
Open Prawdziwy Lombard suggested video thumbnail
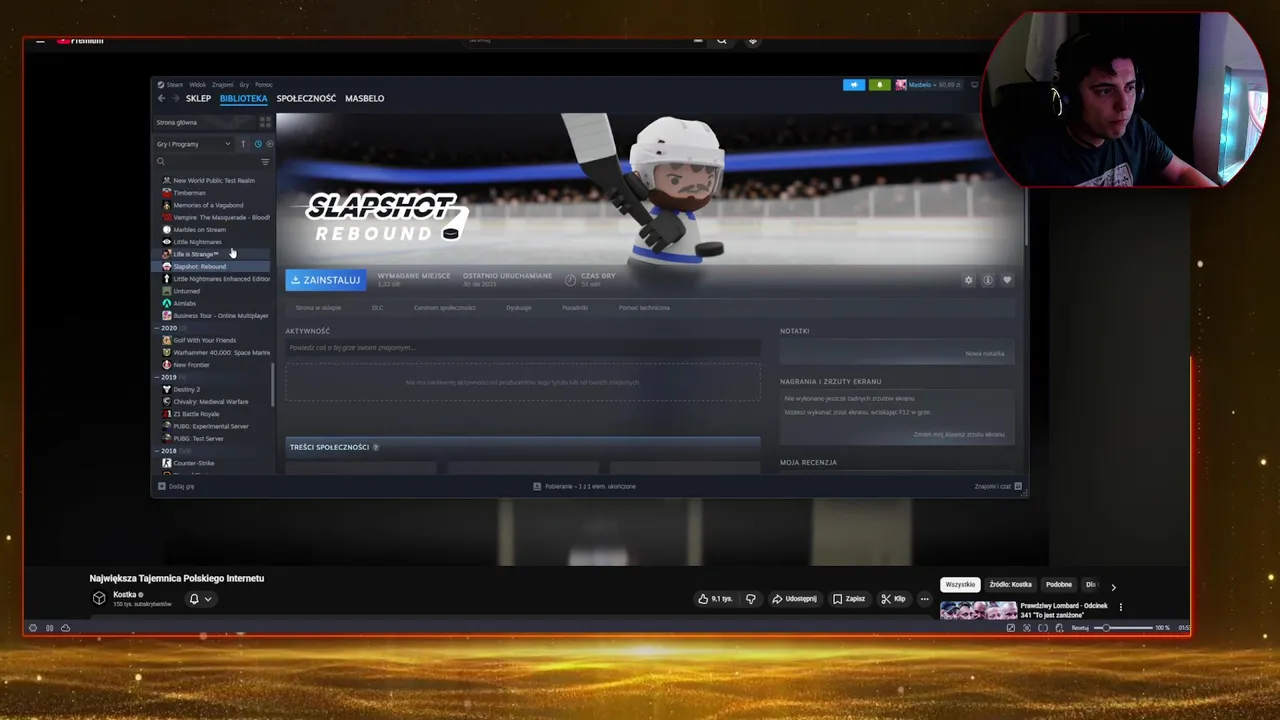tap(978, 610)
